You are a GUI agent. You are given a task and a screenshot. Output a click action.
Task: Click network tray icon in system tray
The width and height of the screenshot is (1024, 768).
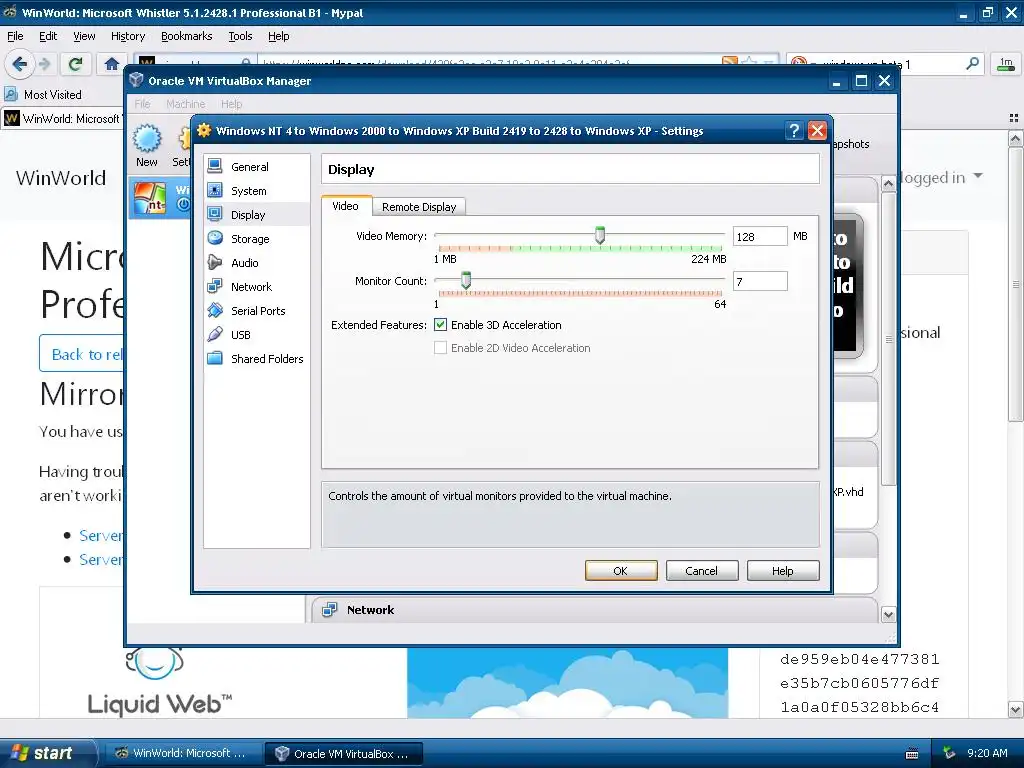(x=949, y=753)
